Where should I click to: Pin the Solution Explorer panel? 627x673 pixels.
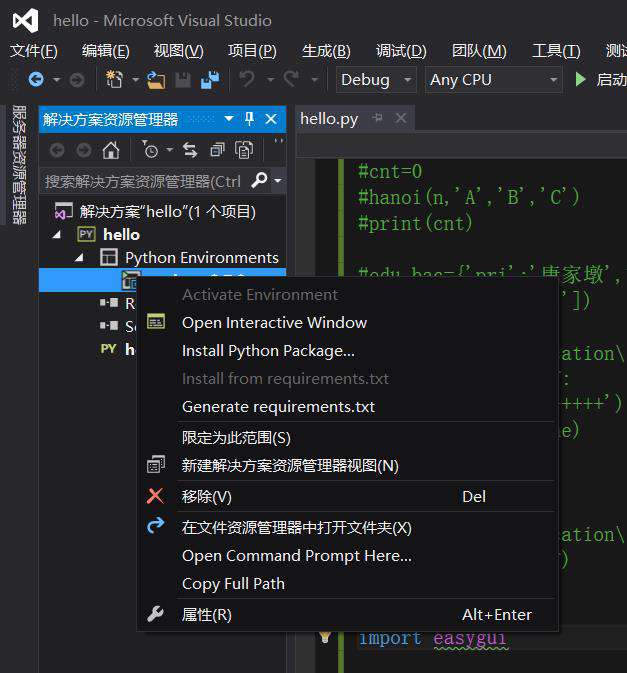(x=249, y=118)
